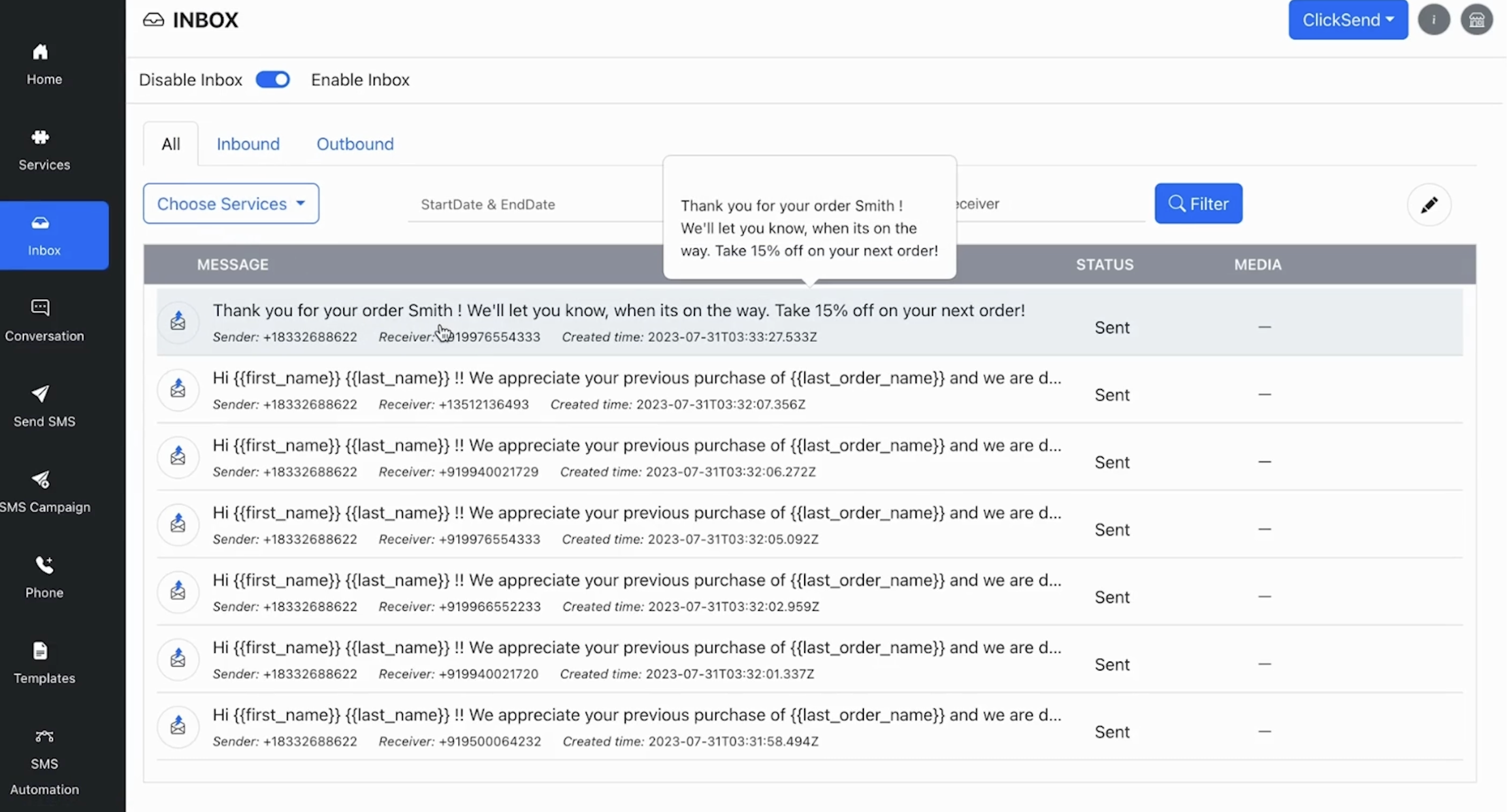
Task: Open the Phone sidebar icon
Action: tap(44, 565)
